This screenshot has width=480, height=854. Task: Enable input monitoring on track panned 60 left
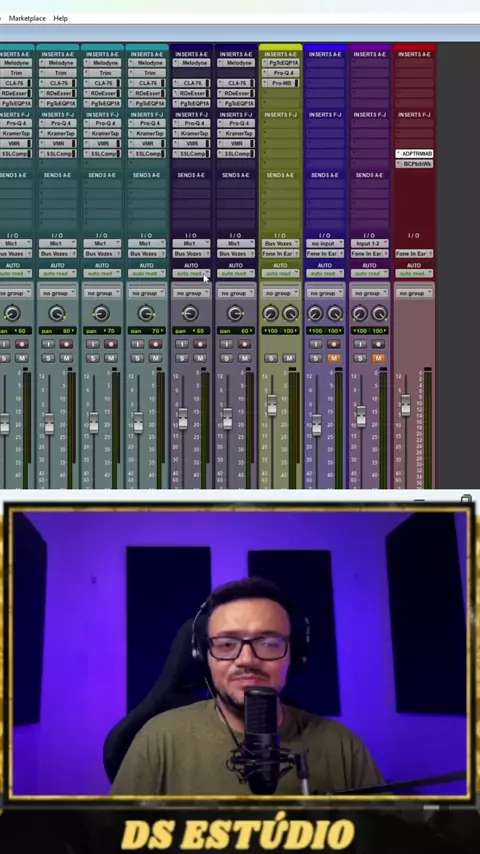point(182,344)
